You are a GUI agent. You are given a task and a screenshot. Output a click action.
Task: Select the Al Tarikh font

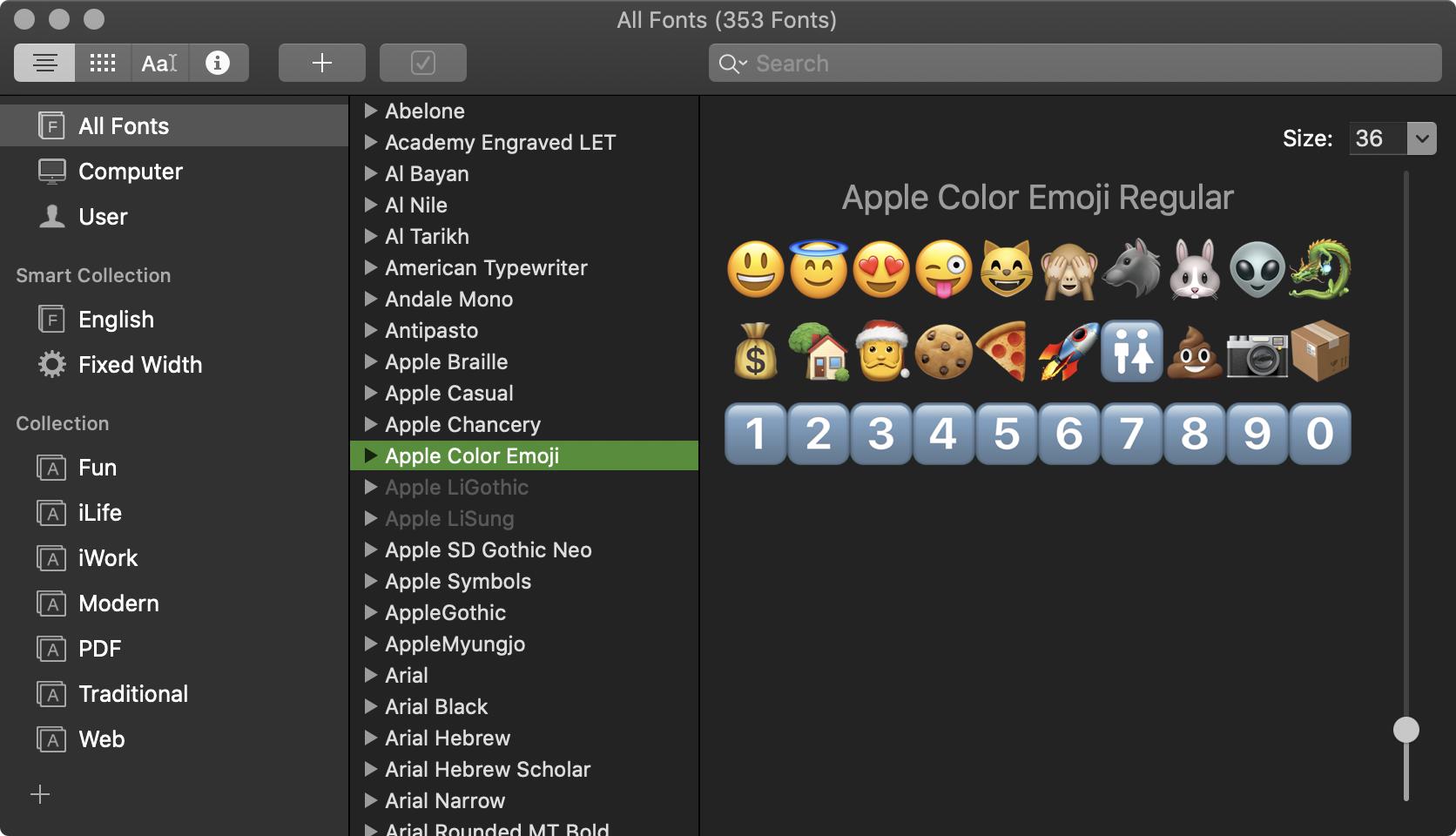(524, 236)
